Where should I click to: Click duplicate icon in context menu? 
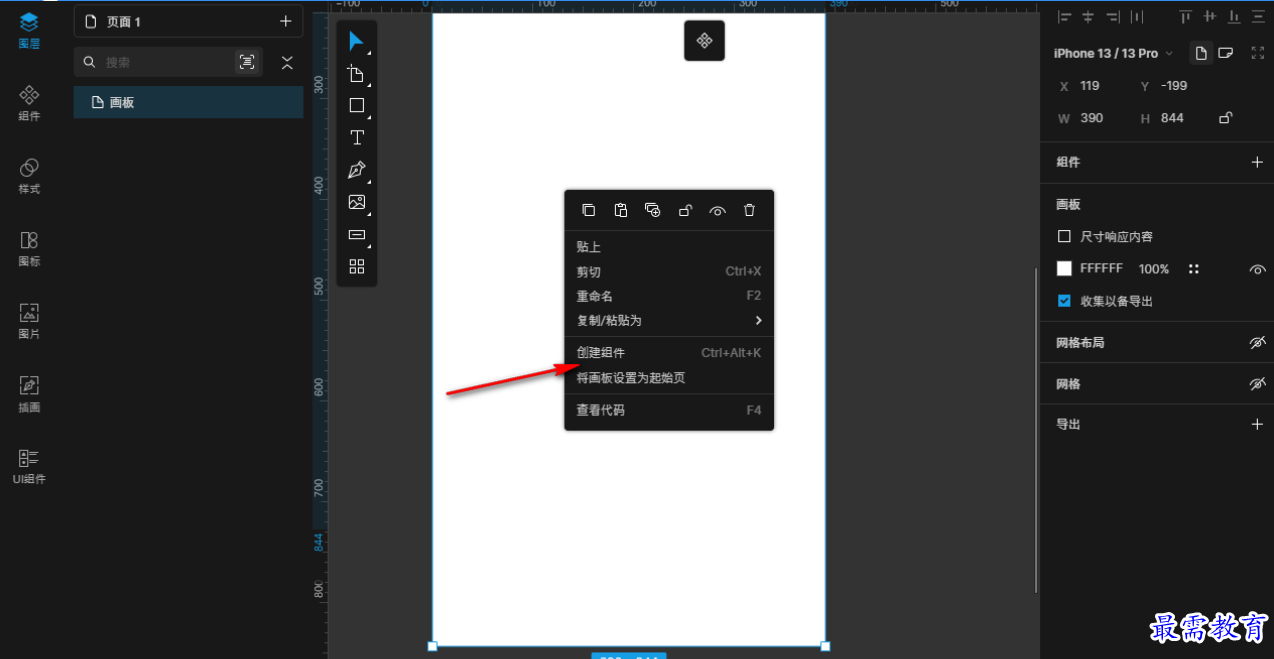[x=653, y=210]
